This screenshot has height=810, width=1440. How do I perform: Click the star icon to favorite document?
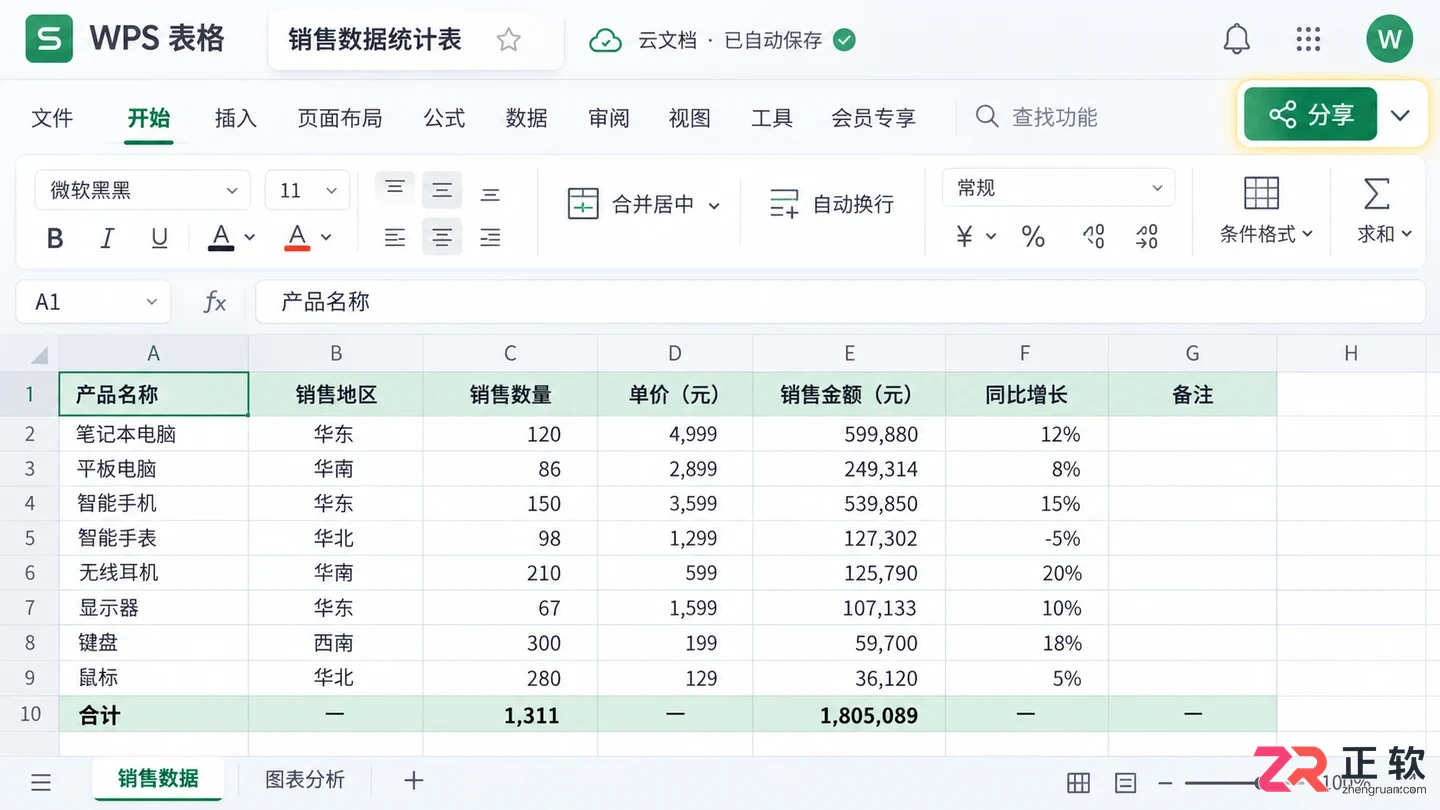click(x=509, y=40)
